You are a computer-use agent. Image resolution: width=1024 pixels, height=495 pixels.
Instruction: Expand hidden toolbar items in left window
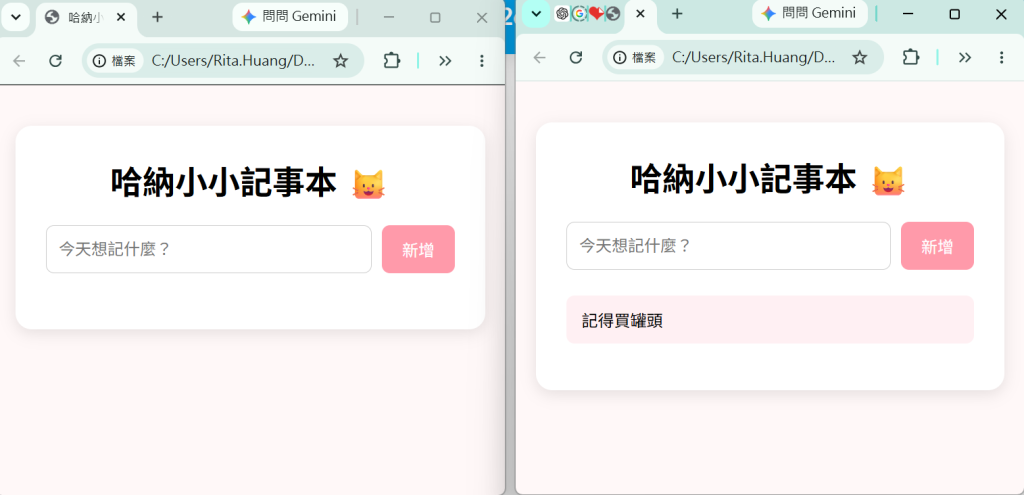coord(445,61)
